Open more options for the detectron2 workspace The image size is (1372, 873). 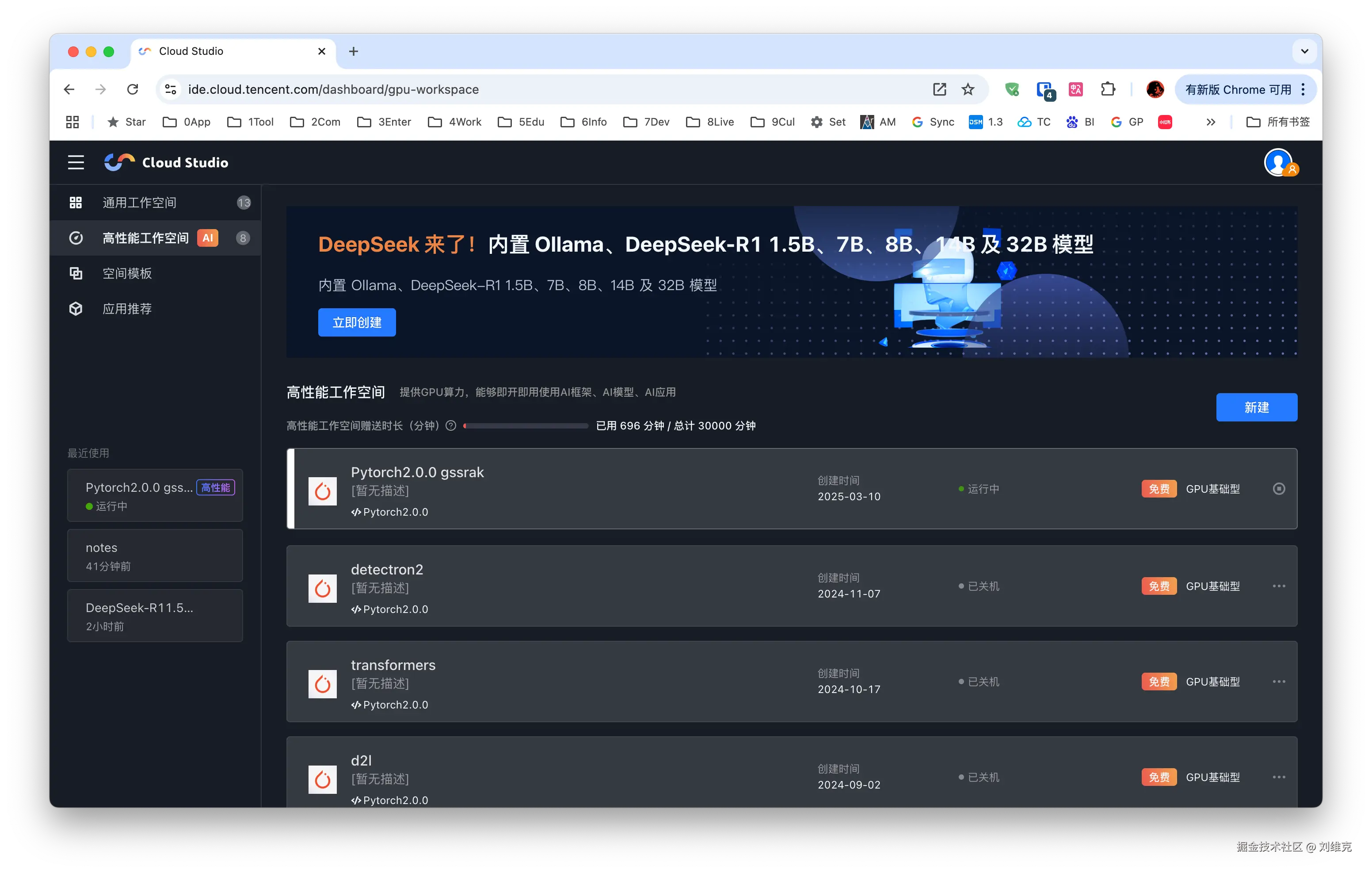tap(1279, 586)
